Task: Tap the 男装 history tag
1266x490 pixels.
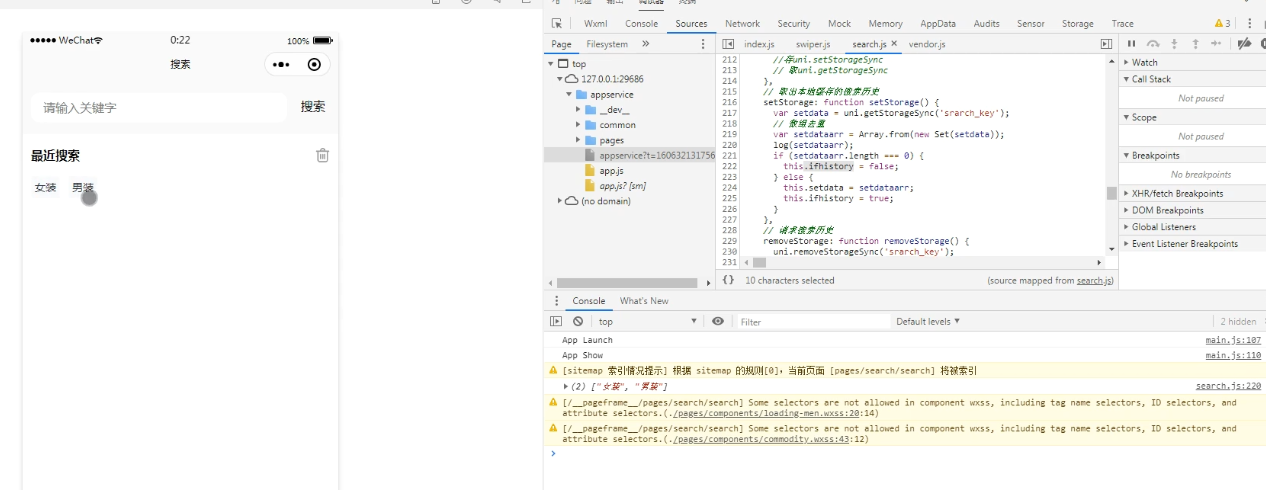Action: [x=83, y=187]
